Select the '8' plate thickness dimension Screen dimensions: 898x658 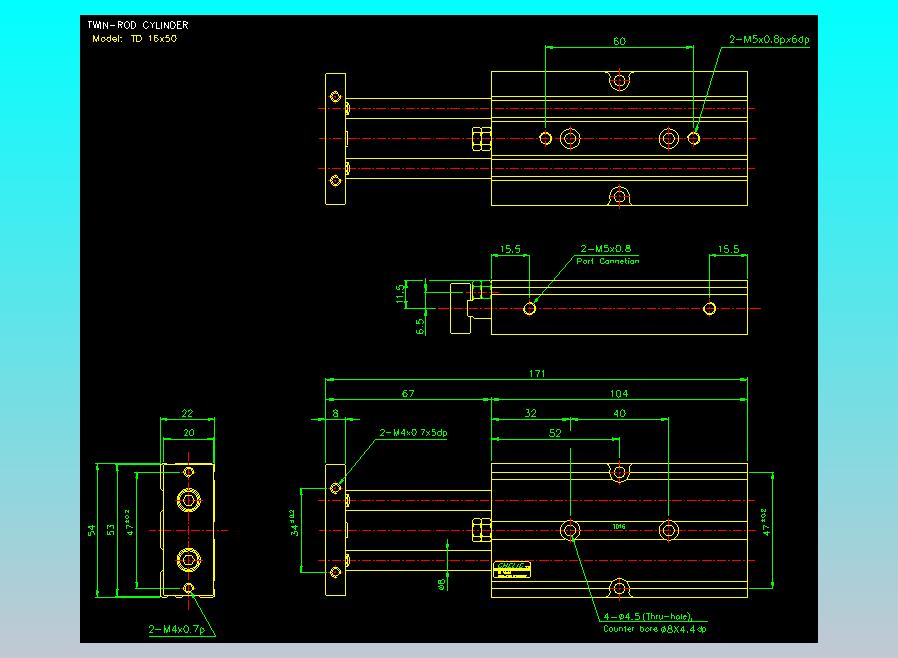pyautogui.click(x=336, y=413)
